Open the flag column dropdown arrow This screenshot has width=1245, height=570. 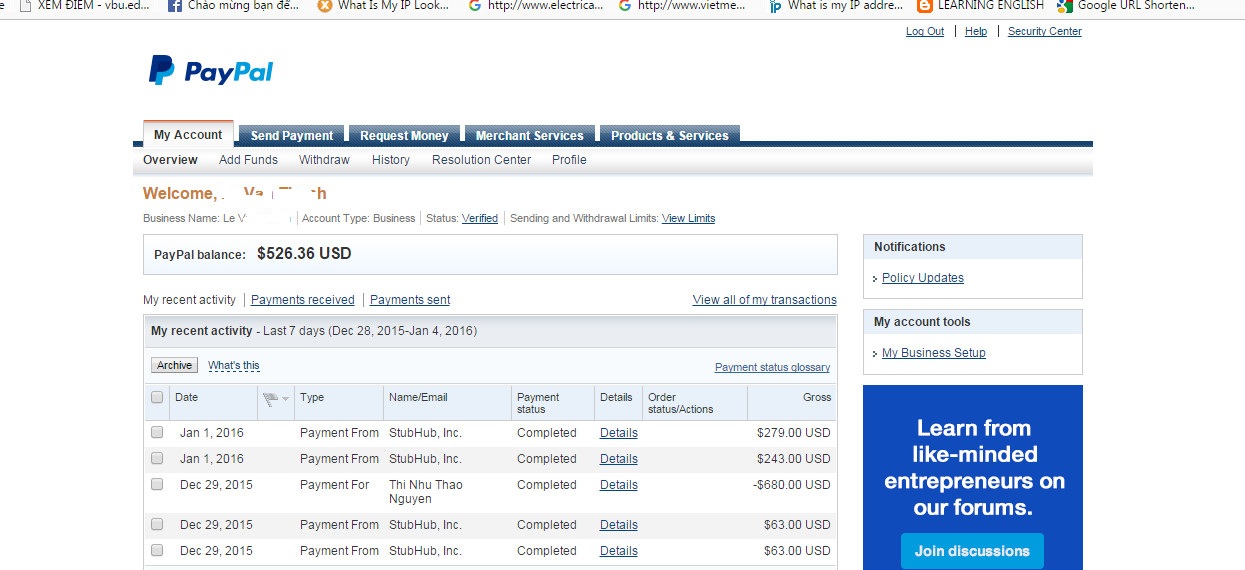(286, 399)
